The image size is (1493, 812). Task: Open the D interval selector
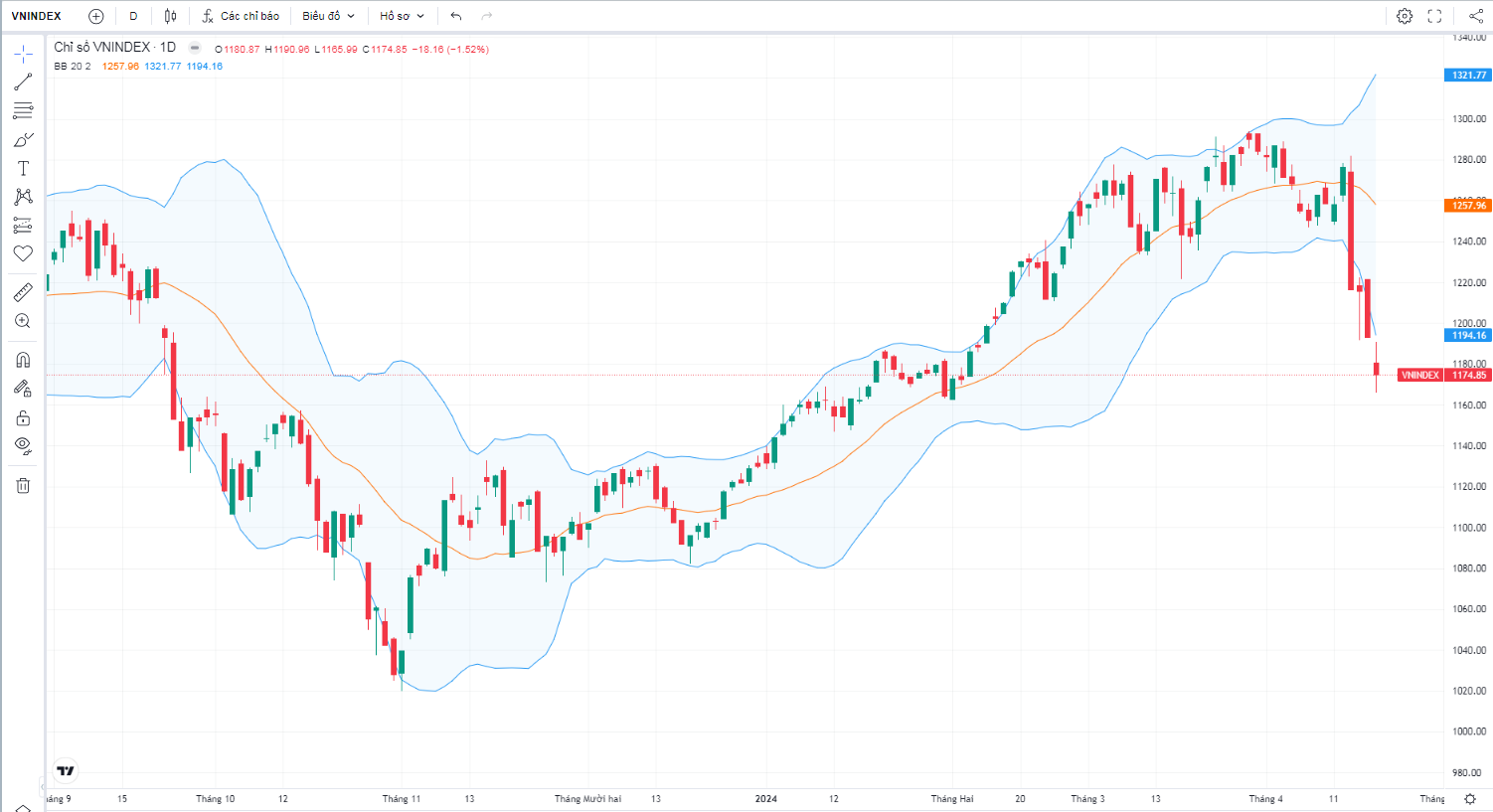133,16
